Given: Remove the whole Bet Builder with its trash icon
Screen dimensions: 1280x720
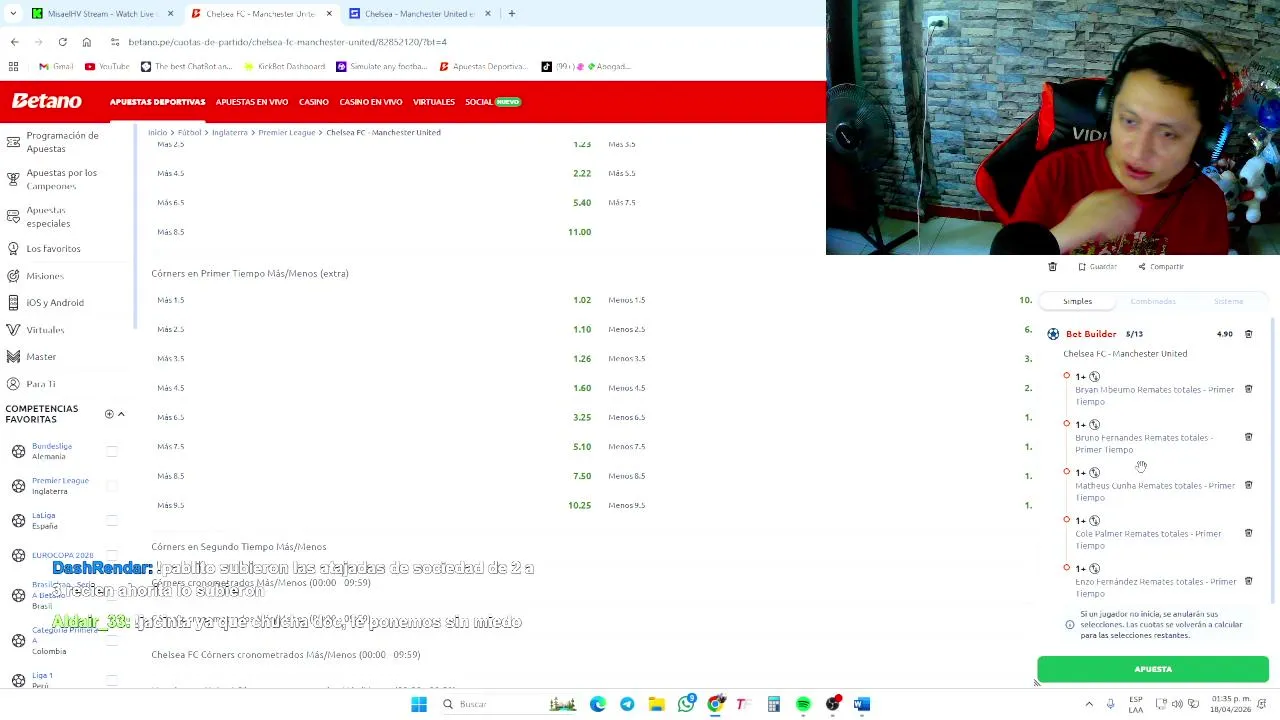Looking at the screenshot, I should 1248,334.
